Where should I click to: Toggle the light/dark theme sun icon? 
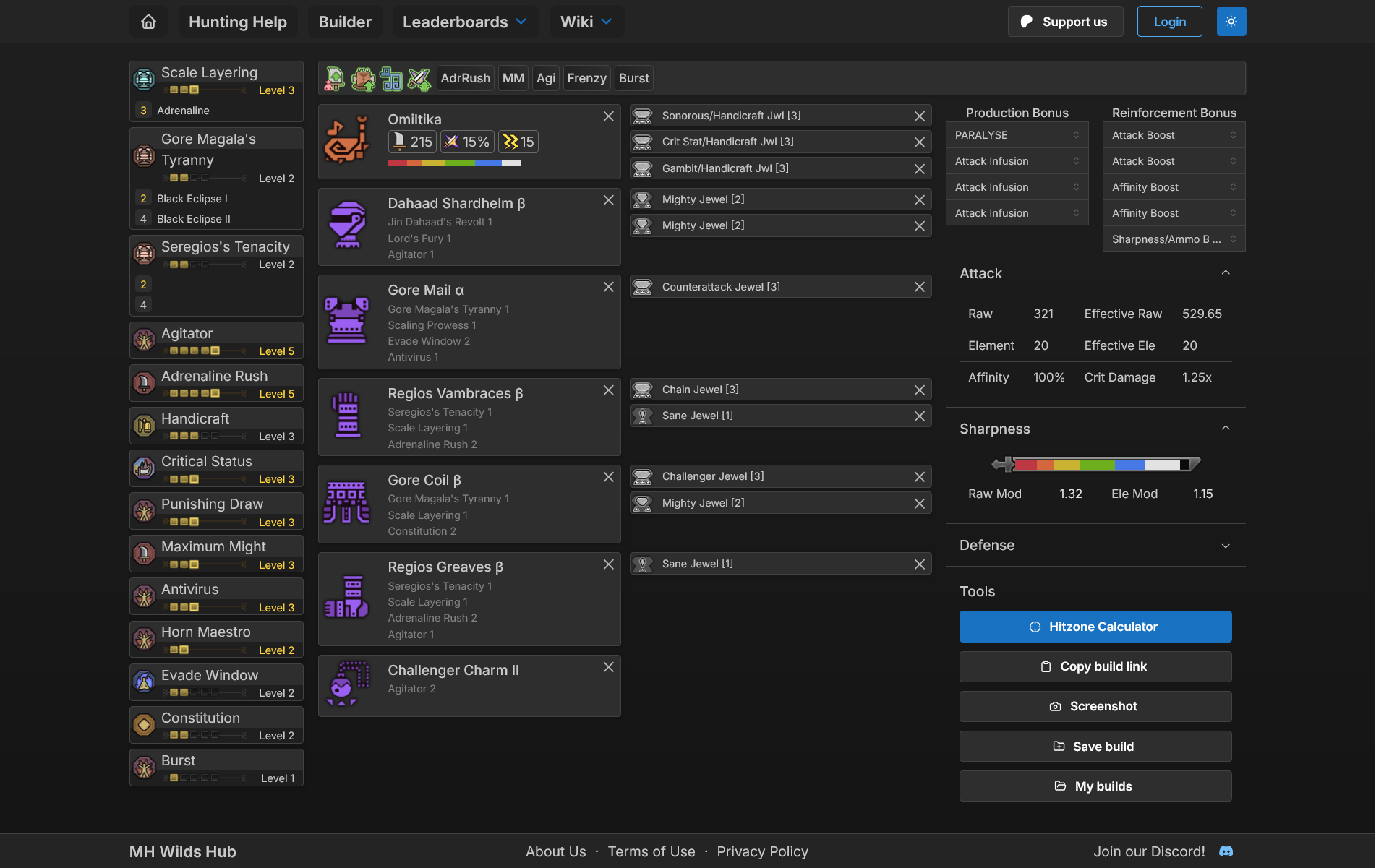pos(1231,22)
